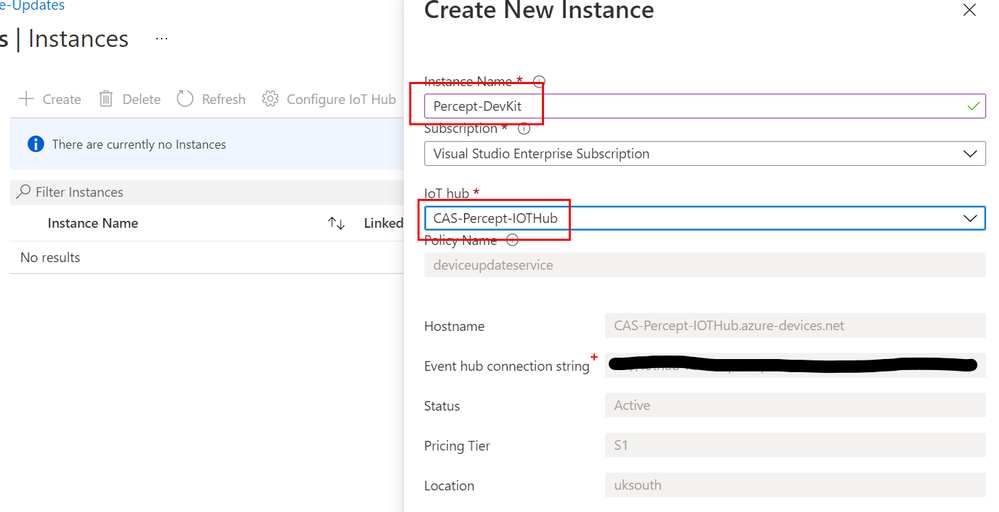Viewport: 999px width, 512px height.
Task: Click the Status label
Action: 442,406
